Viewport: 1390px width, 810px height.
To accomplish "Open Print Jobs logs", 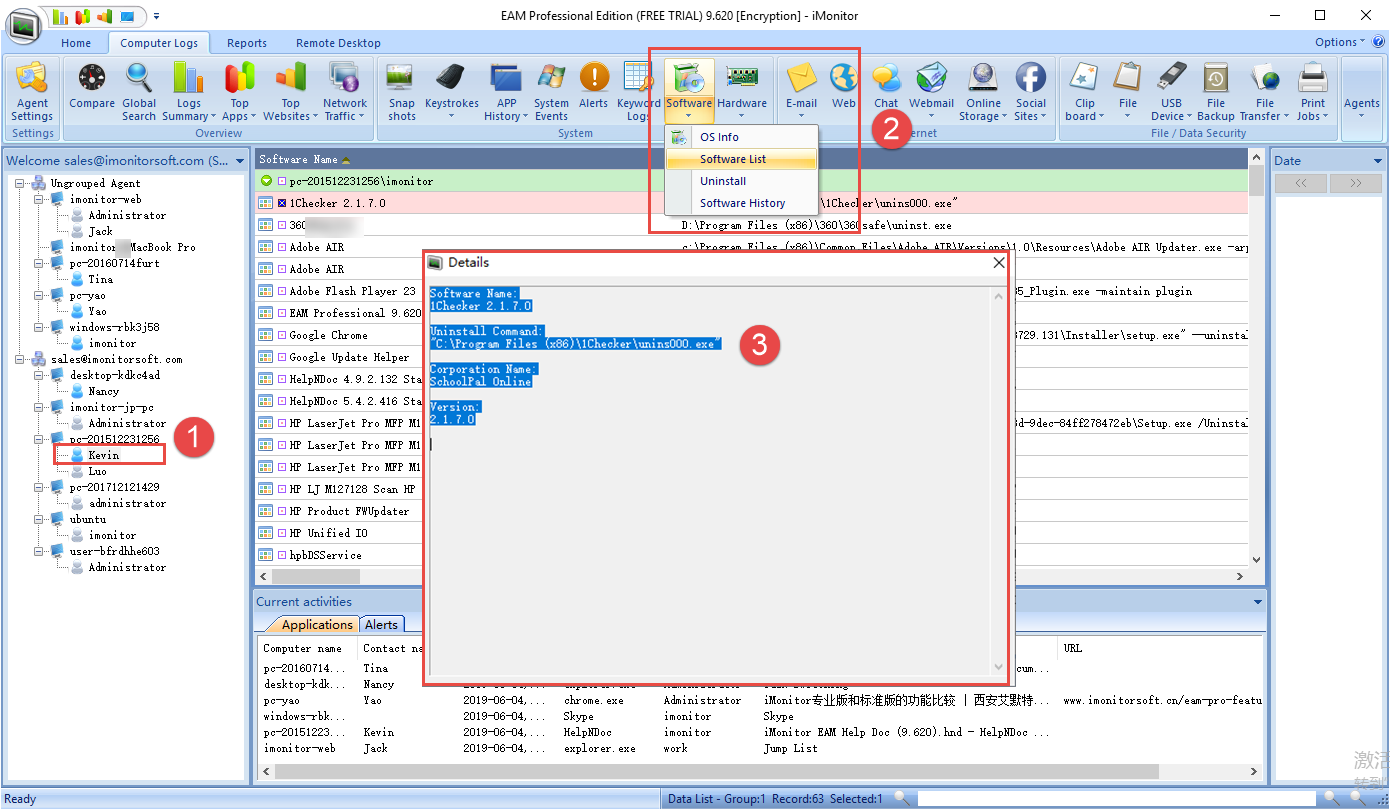I will [x=1313, y=92].
